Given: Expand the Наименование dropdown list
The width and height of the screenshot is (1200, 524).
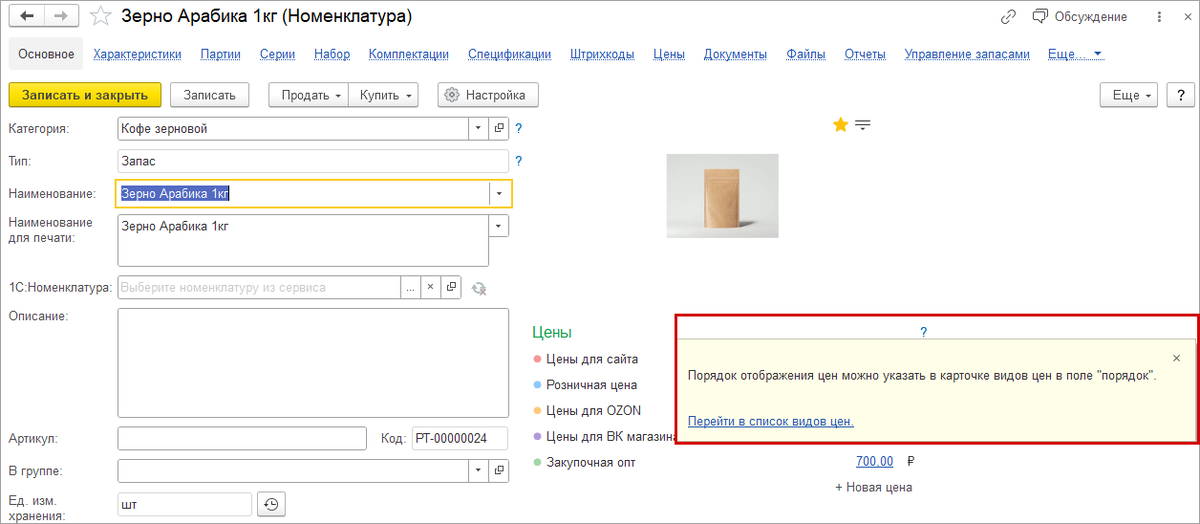Looking at the screenshot, I should (499, 194).
